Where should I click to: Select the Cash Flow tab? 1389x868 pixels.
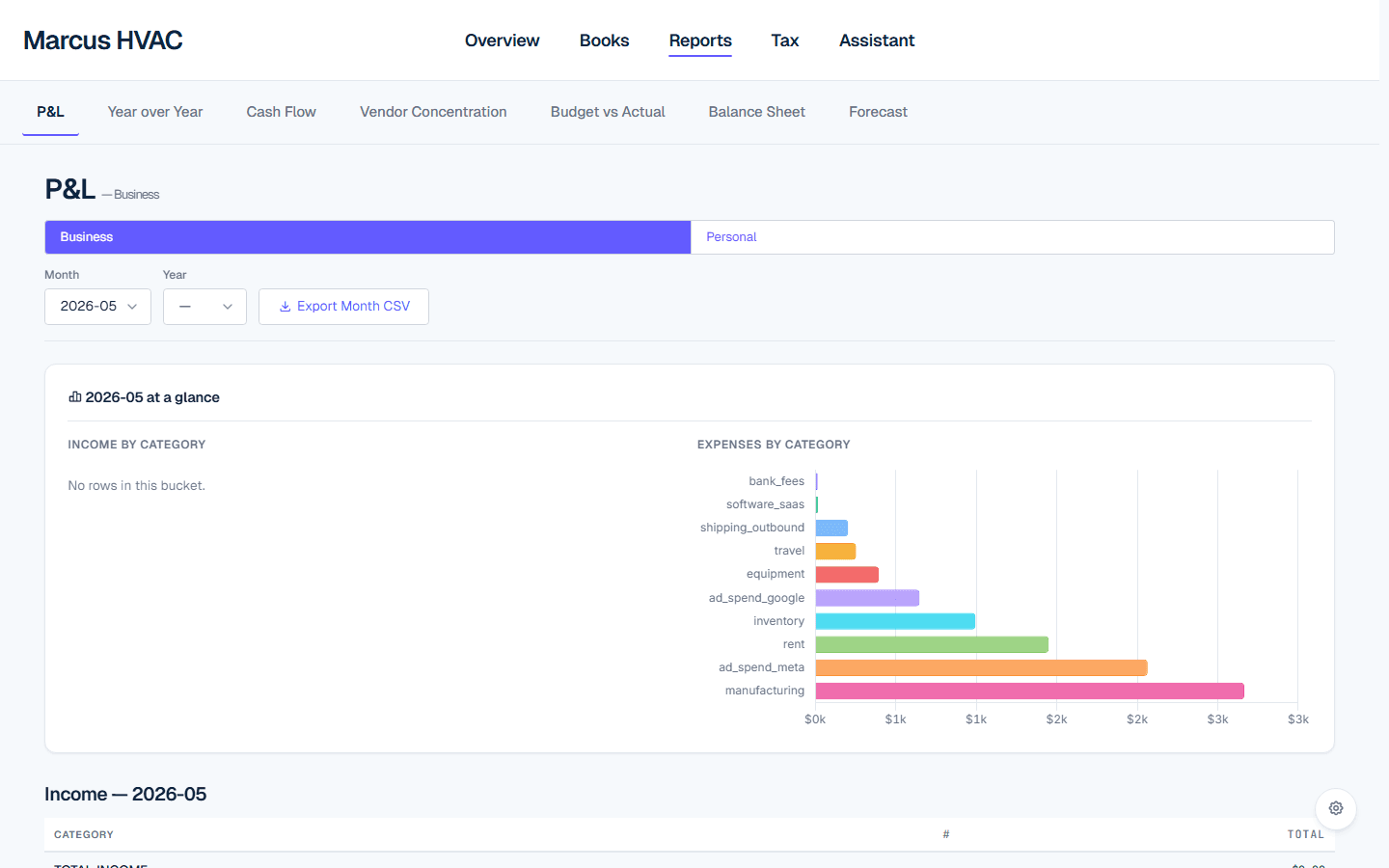[281, 112]
